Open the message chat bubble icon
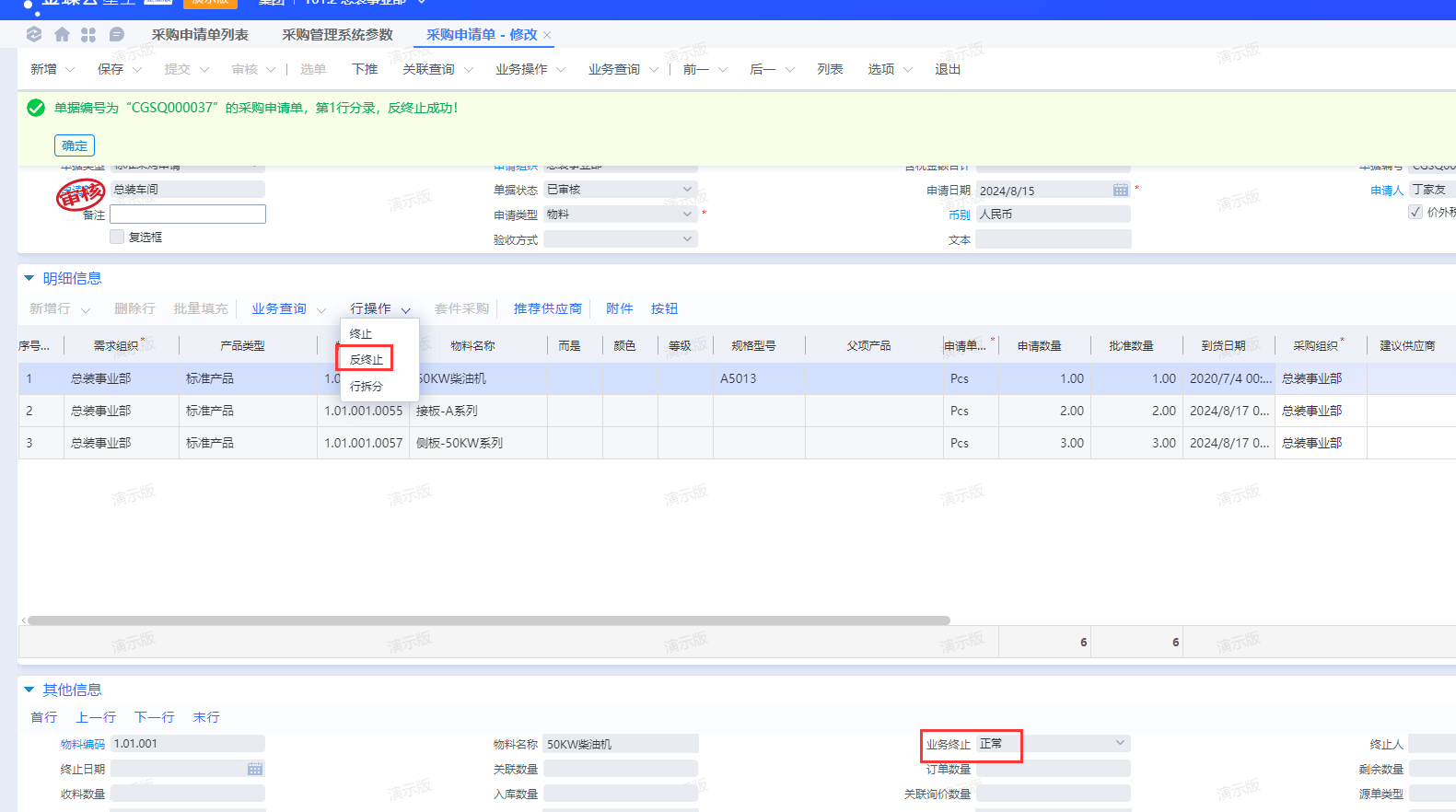Image resolution: width=1456 pixels, height=812 pixels. click(x=116, y=34)
